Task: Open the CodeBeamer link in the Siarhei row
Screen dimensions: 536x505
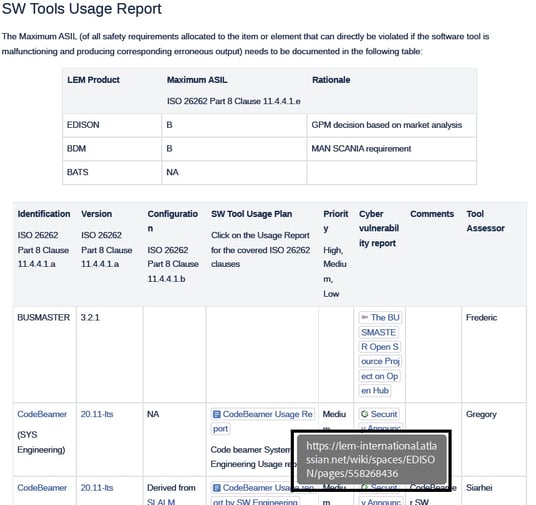Action: 42,488
